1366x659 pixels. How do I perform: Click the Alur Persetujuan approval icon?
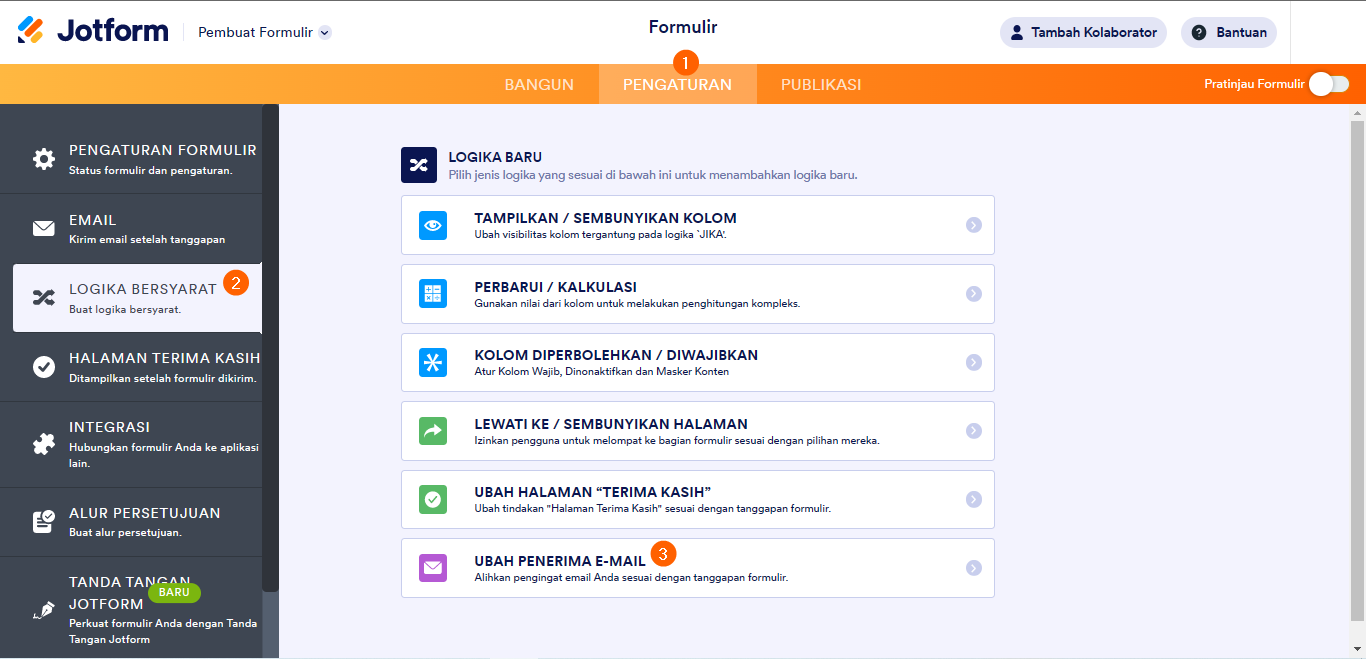44,522
